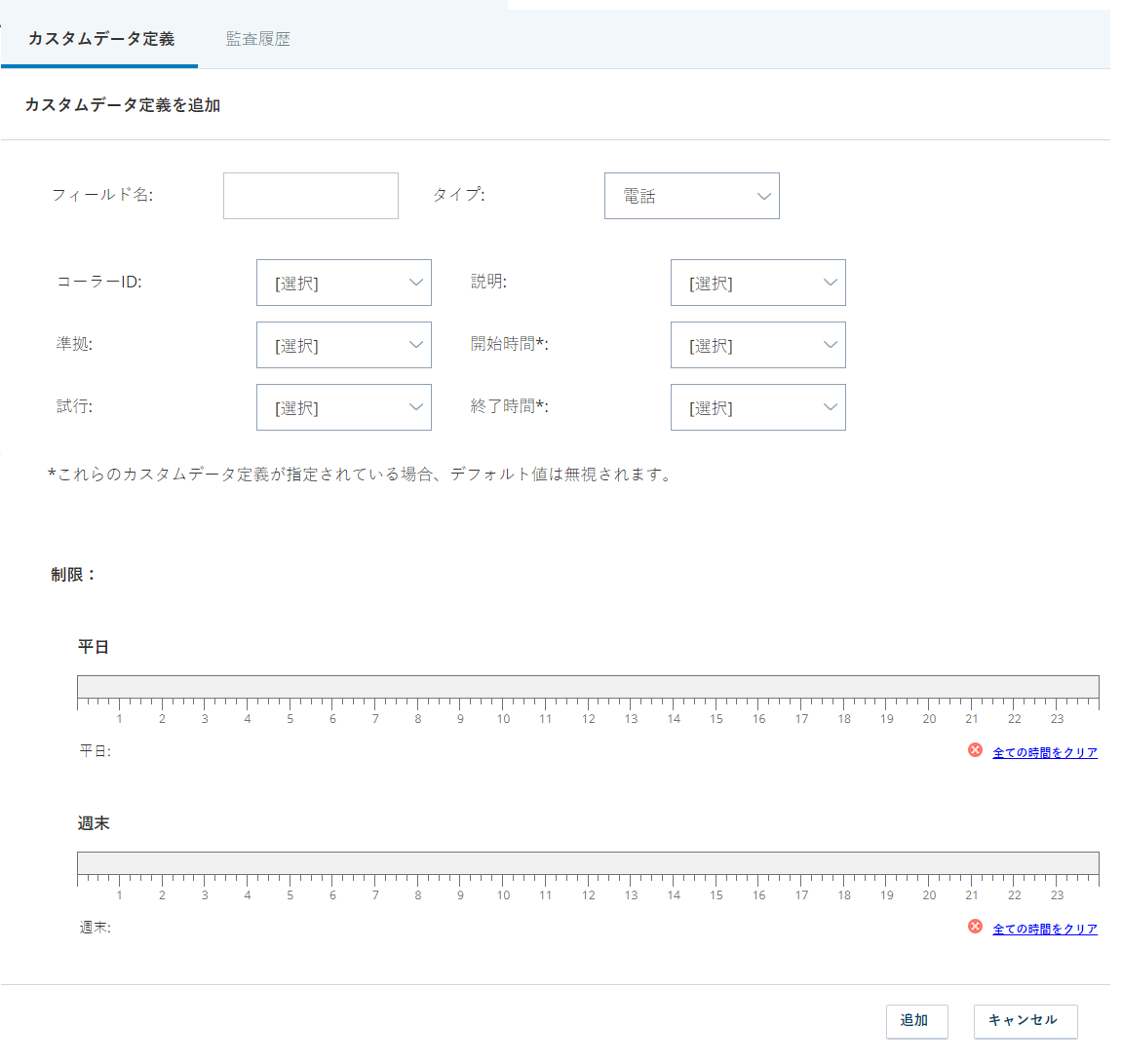Click the 週末 time bar above hour 12
Screen dimensions: 1122x1064
(588, 863)
